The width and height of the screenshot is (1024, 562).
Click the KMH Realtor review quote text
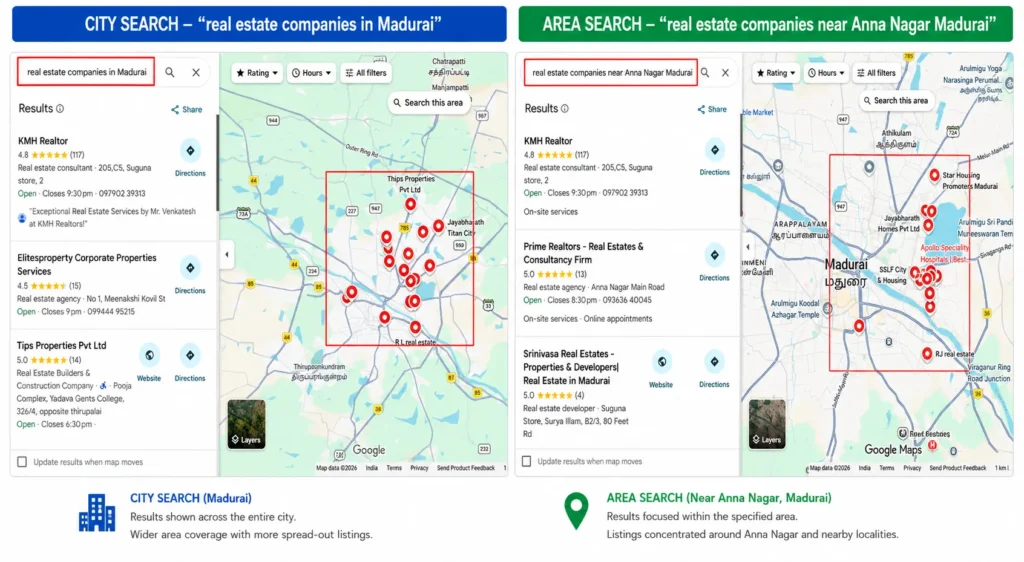pyautogui.click(x=112, y=217)
